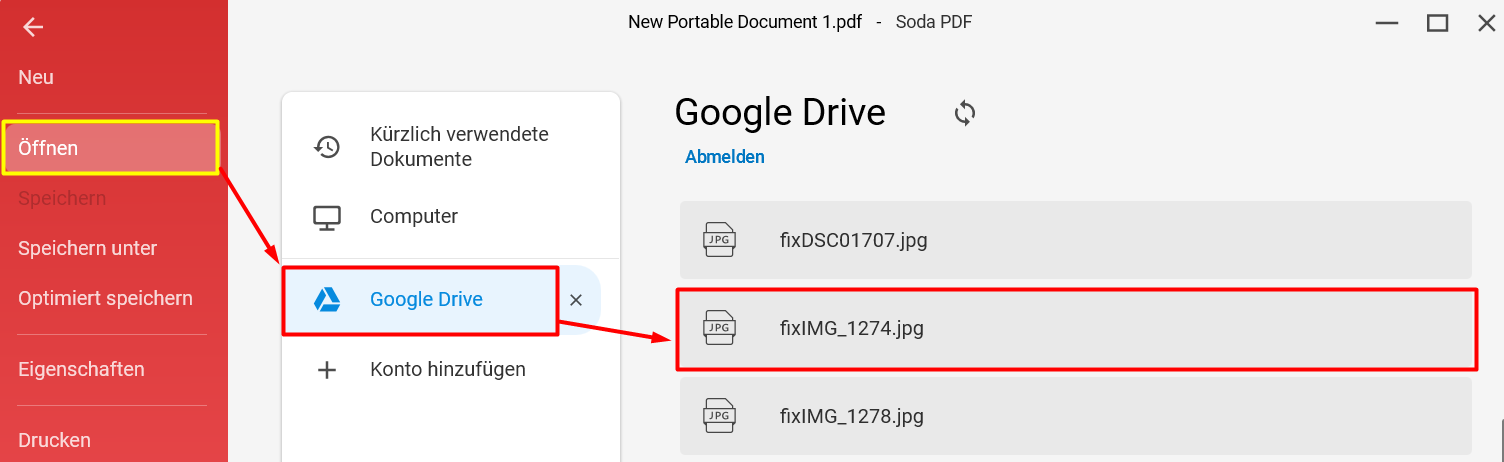The height and width of the screenshot is (462, 1504).
Task: Open file fixIMG_1278.jpg
Action: click(1076, 416)
